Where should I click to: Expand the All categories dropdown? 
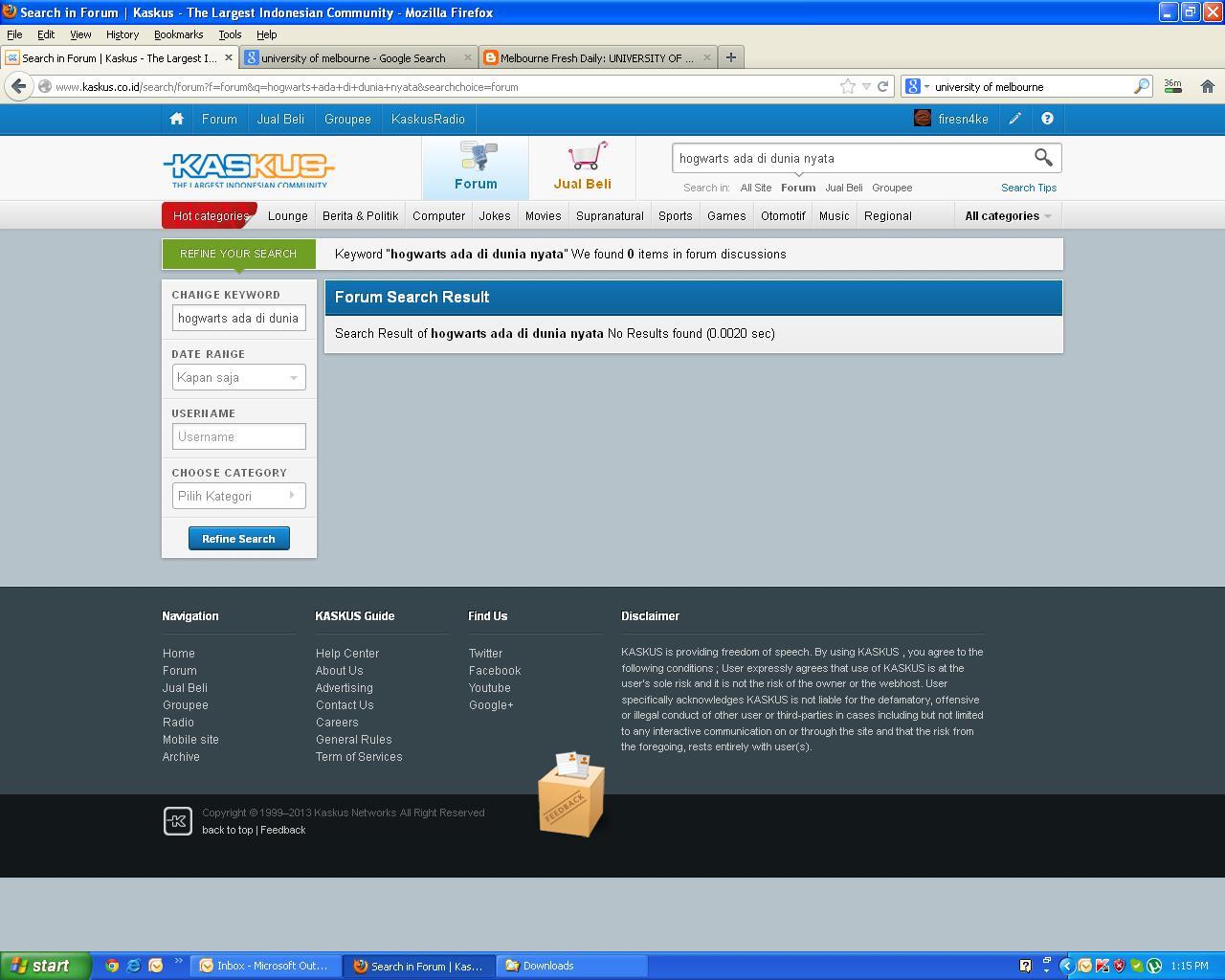click(x=1008, y=215)
